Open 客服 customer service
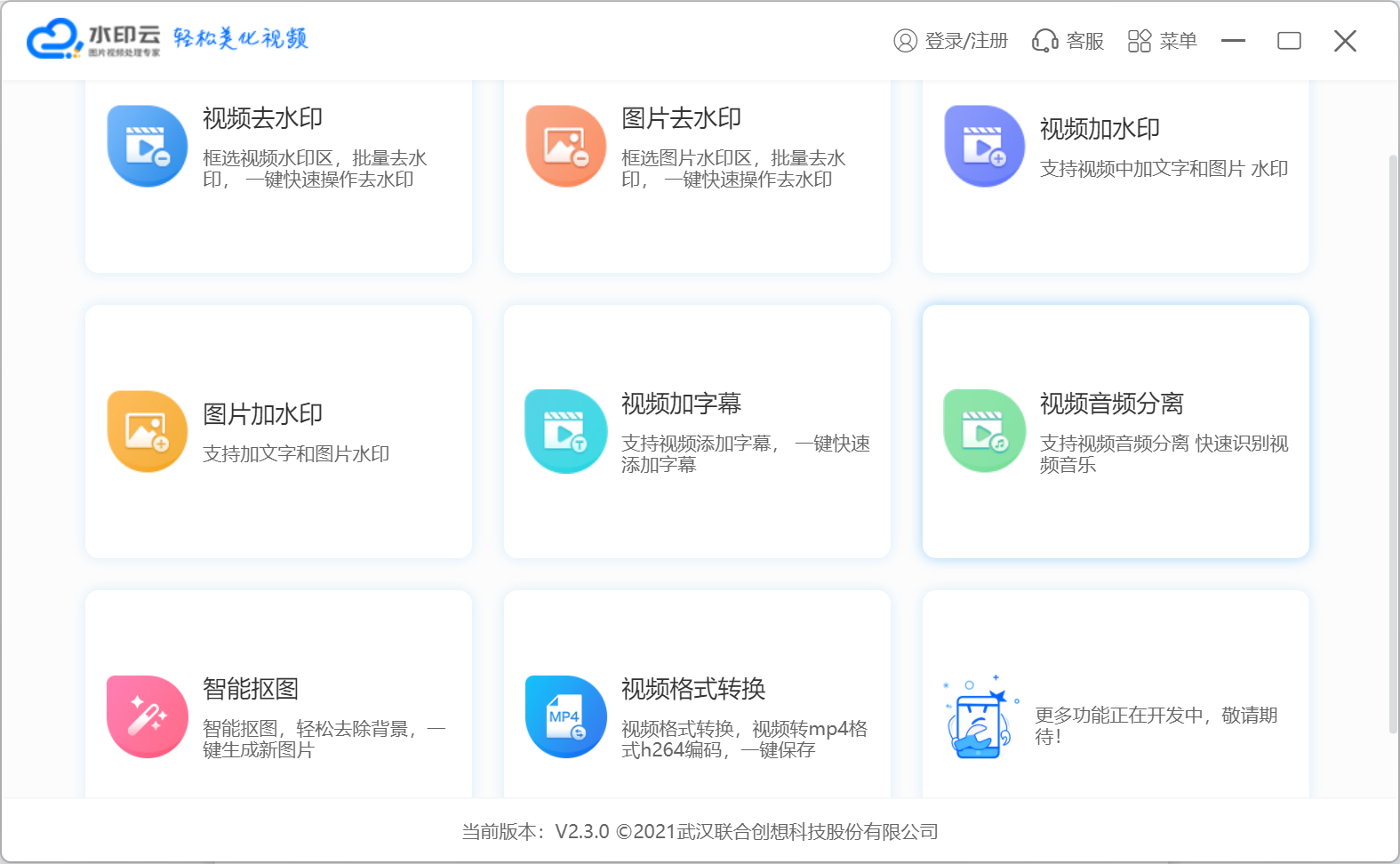This screenshot has width=1400, height=864. point(1068,41)
